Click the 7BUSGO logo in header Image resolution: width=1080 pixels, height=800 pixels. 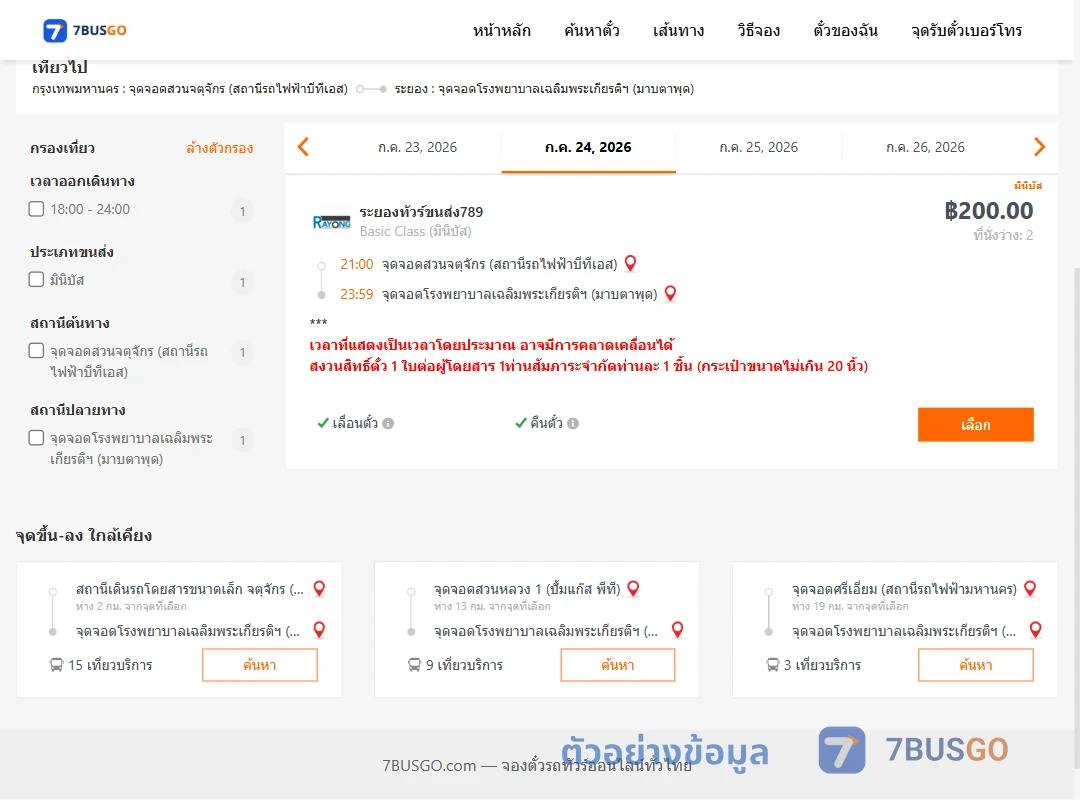pyautogui.click(x=85, y=30)
